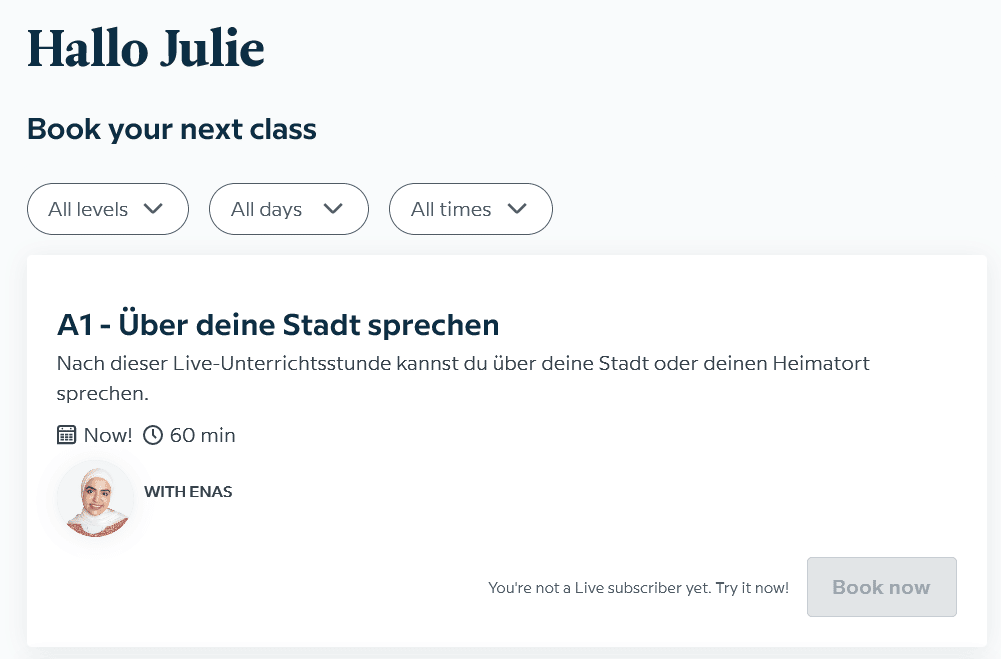Click the 'Hallo Julie' greeting heading
The height and width of the screenshot is (659, 1001).
(146, 49)
